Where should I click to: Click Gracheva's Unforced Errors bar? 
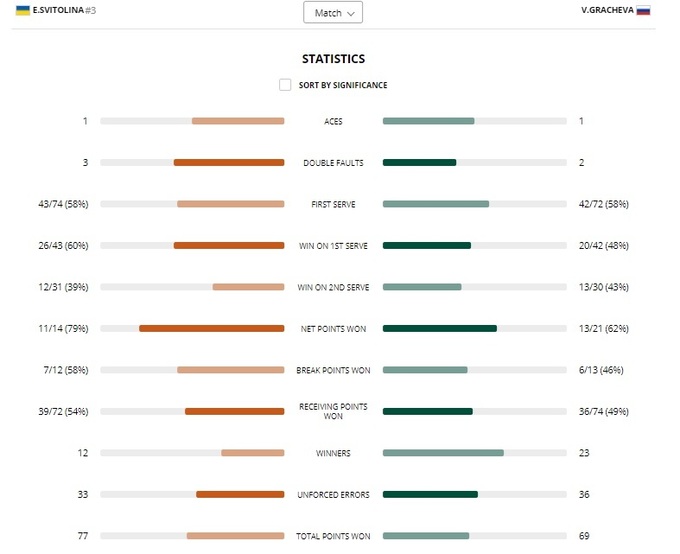[430, 494]
